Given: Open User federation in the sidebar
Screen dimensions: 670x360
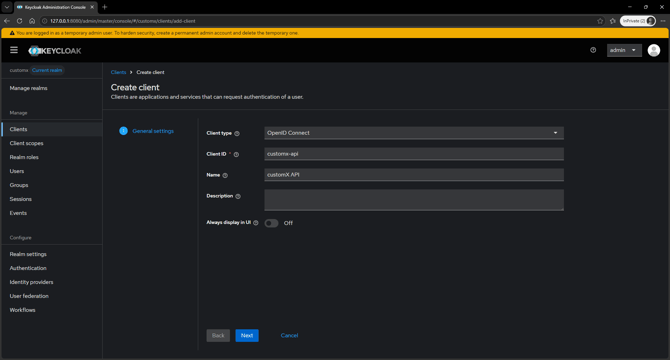Looking at the screenshot, I should [x=51, y=296].
